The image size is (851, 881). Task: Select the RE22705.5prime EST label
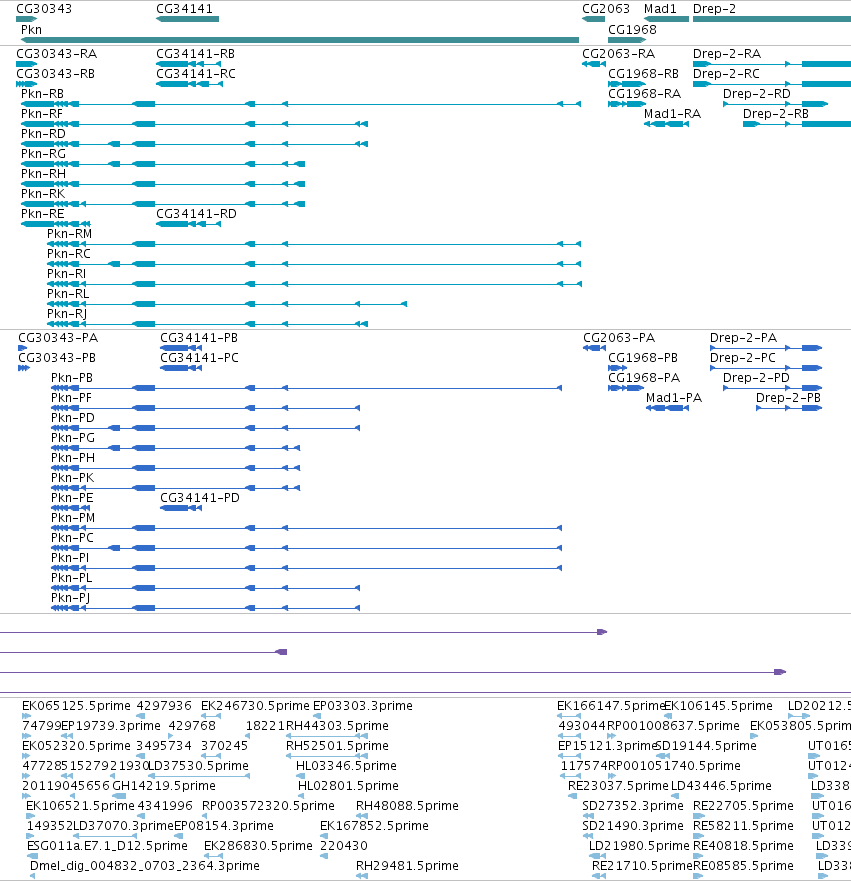point(743,806)
